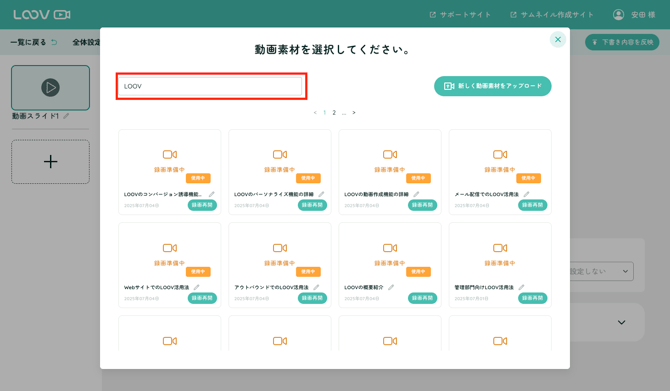Viewport: 670px width, 391px height.
Task: Select page 1 in pagination
Action: 324,112
